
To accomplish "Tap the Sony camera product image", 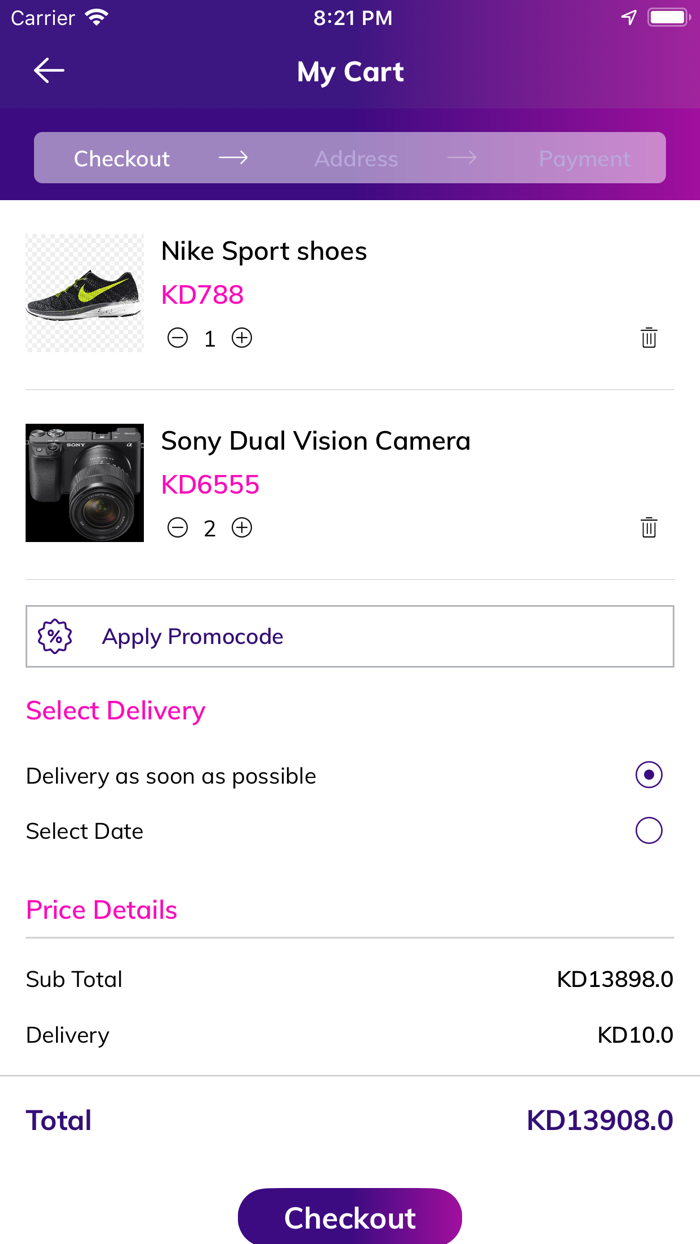I will coord(85,483).
